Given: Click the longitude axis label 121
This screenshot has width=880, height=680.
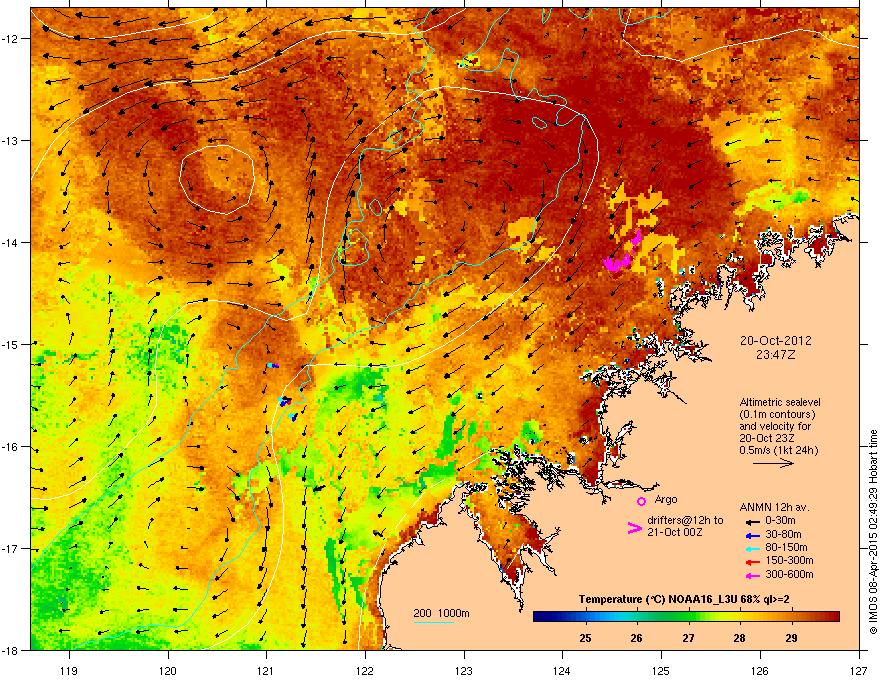Looking at the screenshot, I should [x=266, y=670].
